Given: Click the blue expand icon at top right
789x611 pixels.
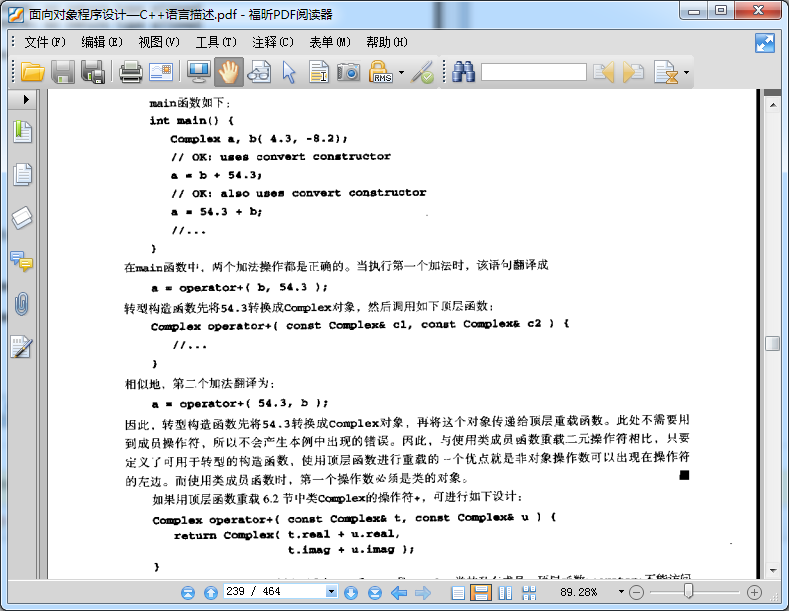Looking at the screenshot, I should click(765, 43).
